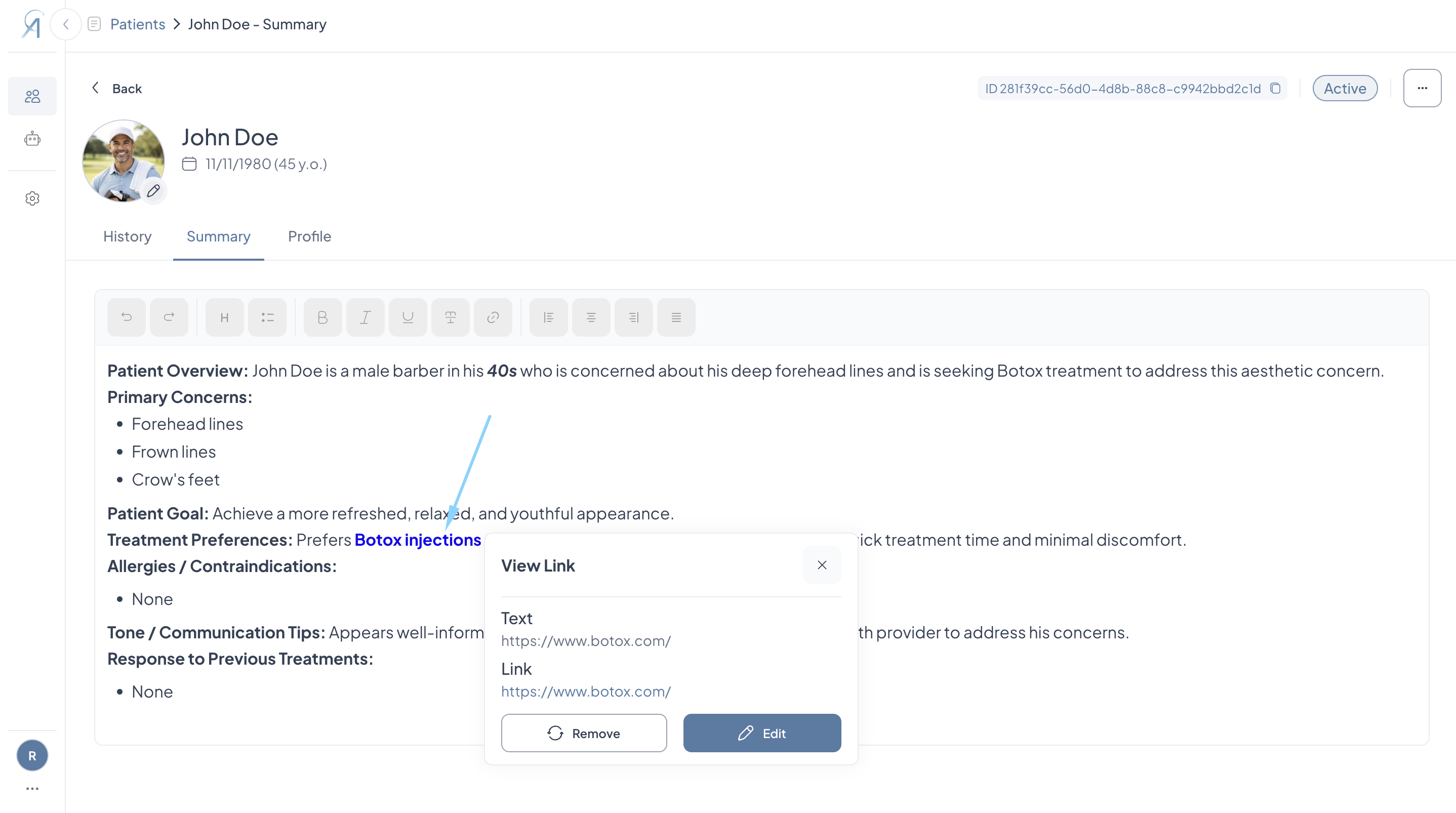This screenshot has height=813, width=1456.
Task: Toggle underline formatting
Action: (x=408, y=317)
